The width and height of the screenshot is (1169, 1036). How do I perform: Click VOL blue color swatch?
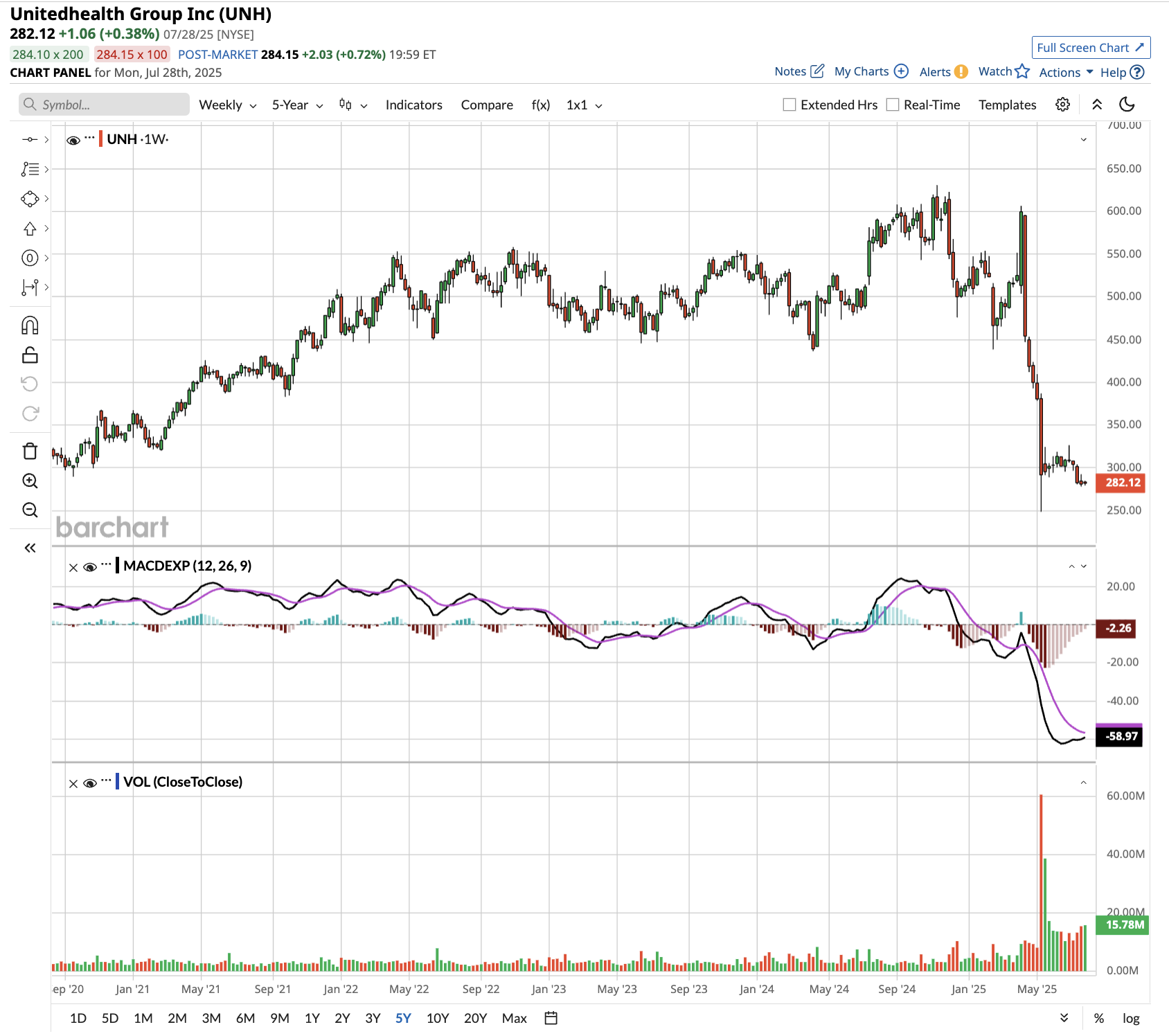(118, 781)
